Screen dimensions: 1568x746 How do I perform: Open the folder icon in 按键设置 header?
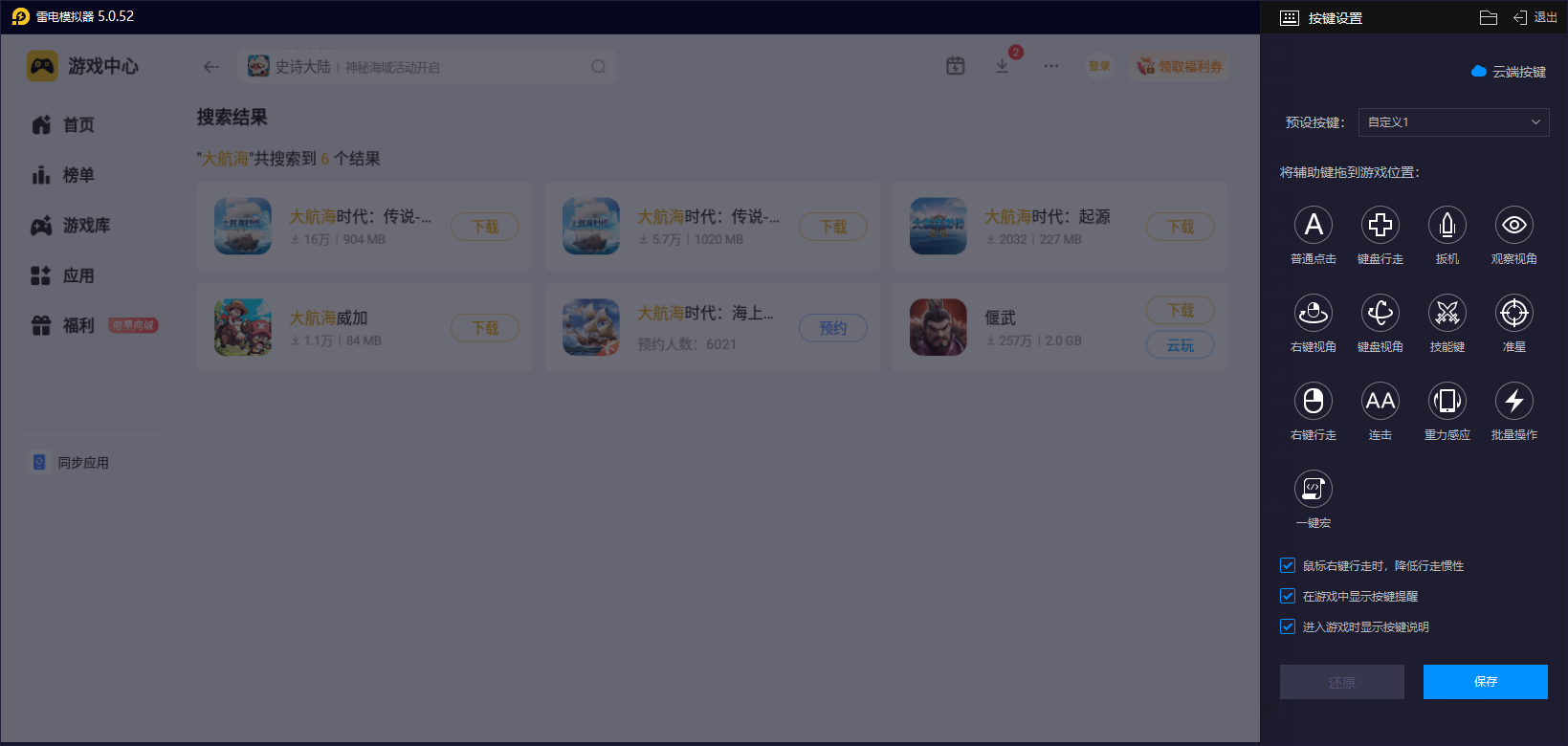pyautogui.click(x=1488, y=17)
